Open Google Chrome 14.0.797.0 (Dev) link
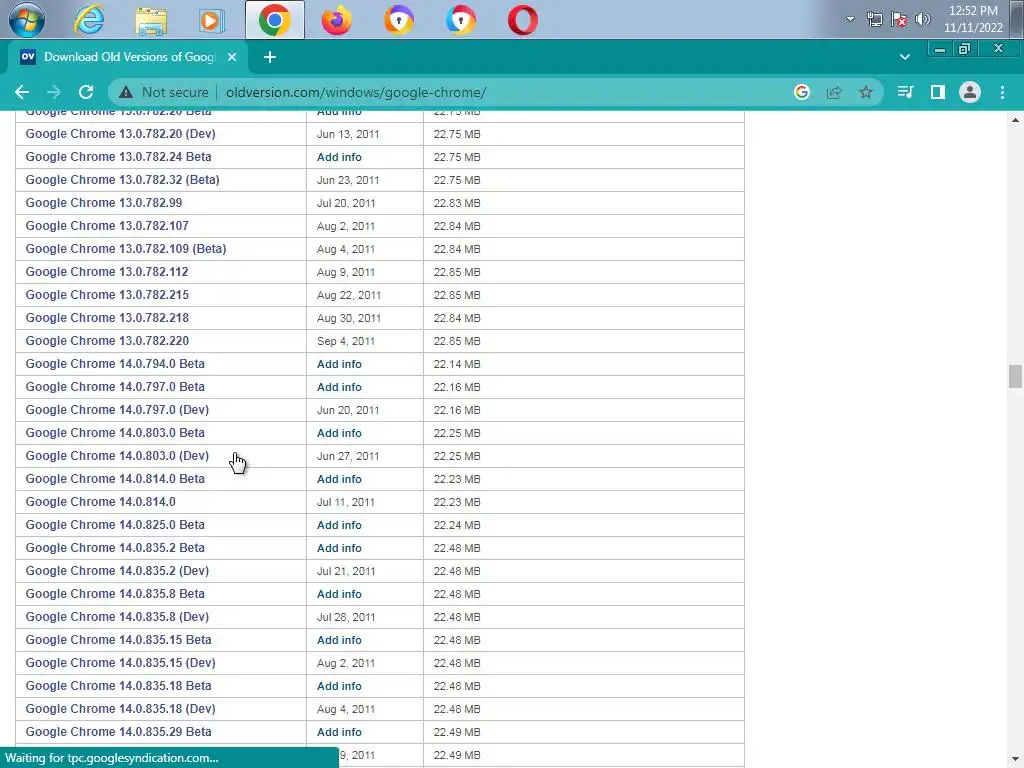Image resolution: width=1024 pixels, height=768 pixels. (117, 409)
